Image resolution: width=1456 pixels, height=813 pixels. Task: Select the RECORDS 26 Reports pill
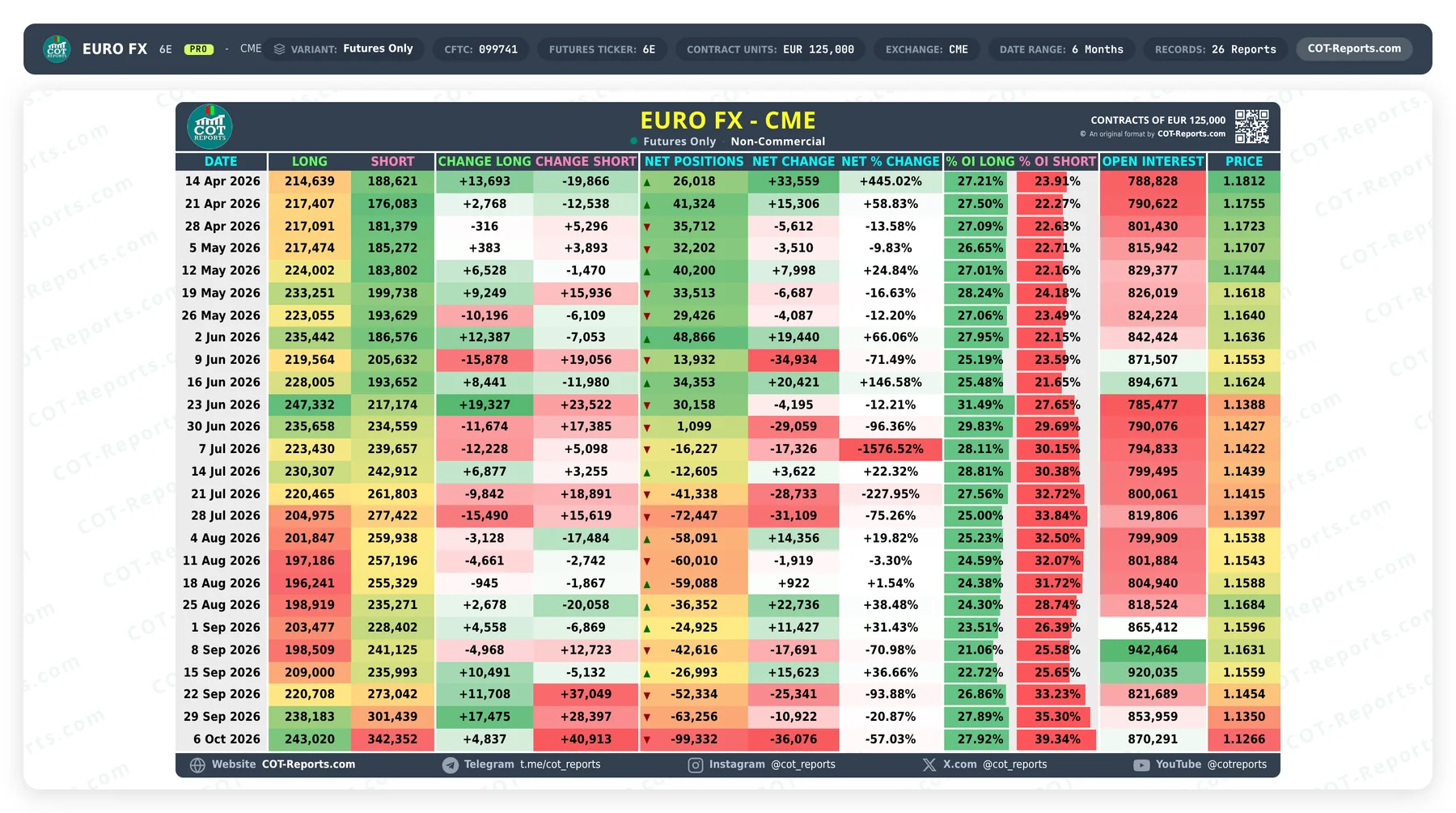point(1216,49)
